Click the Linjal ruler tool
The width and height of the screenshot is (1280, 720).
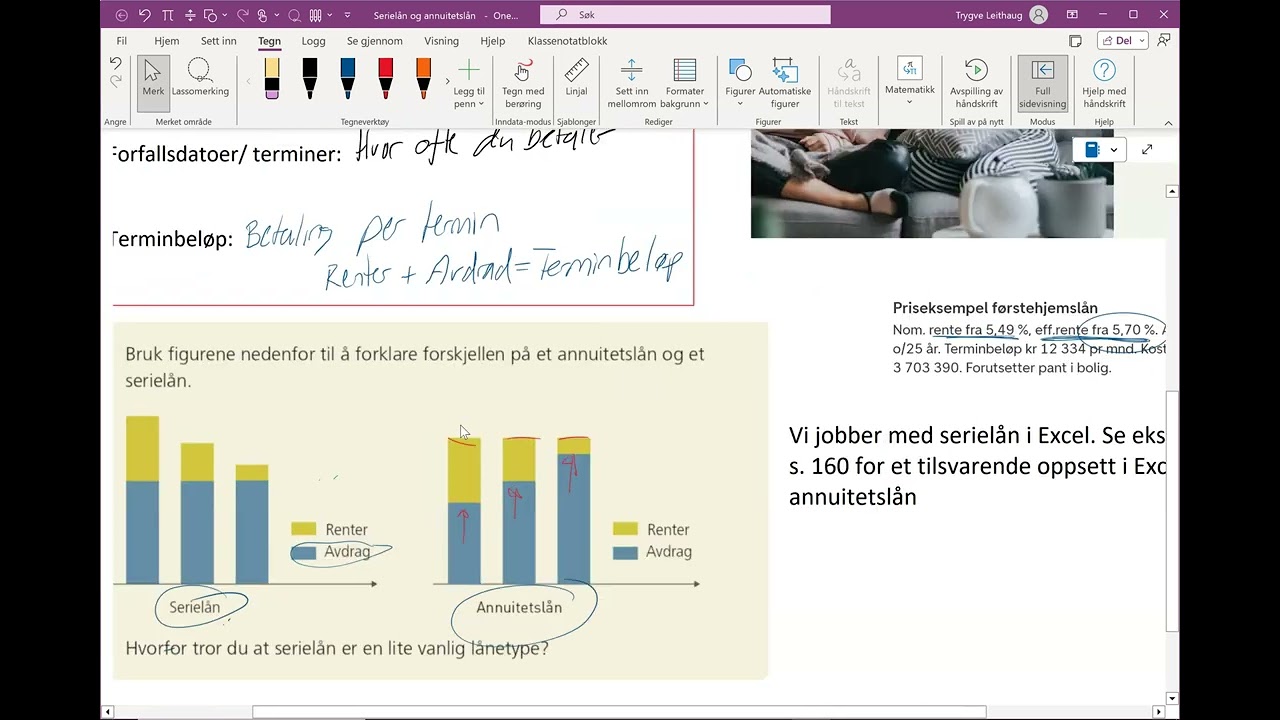pos(576,77)
